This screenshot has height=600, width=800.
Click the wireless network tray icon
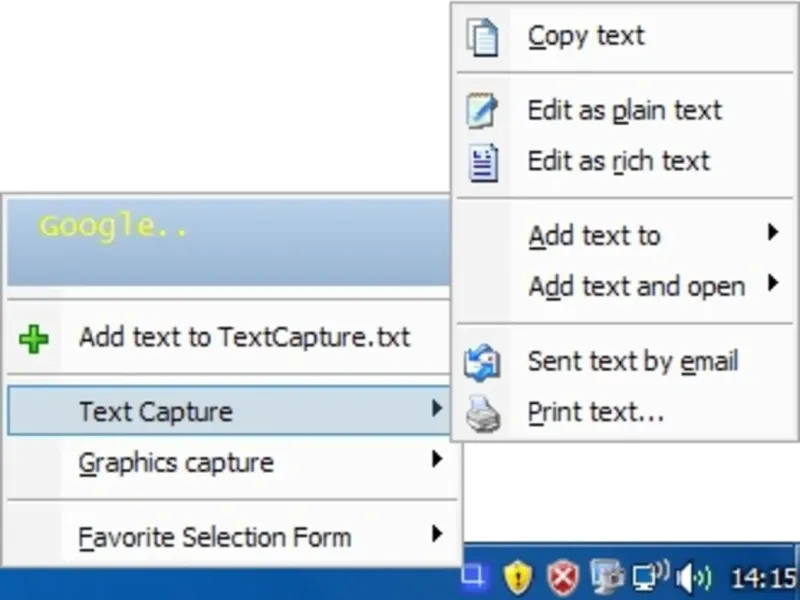click(x=651, y=576)
